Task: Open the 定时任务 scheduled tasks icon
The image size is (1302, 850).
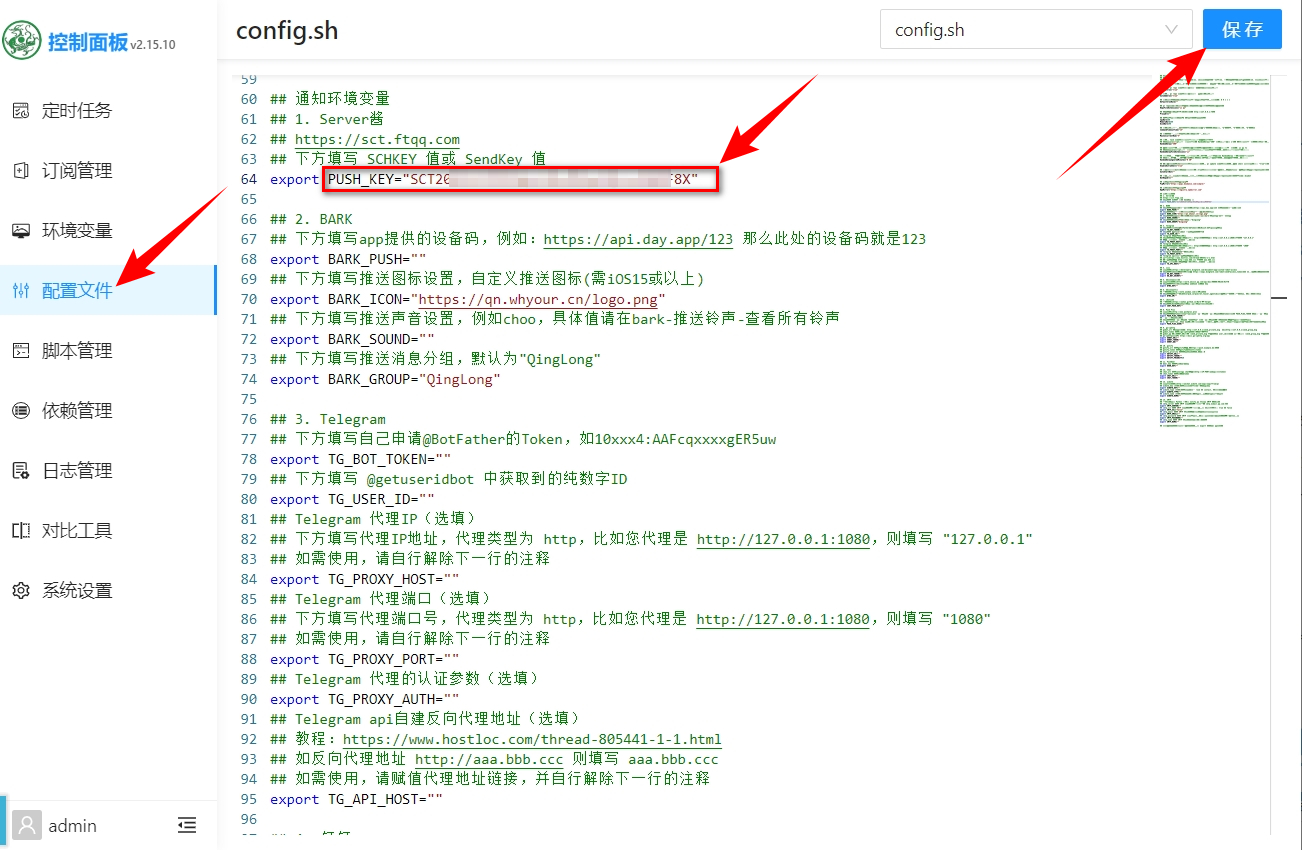Action: point(21,111)
